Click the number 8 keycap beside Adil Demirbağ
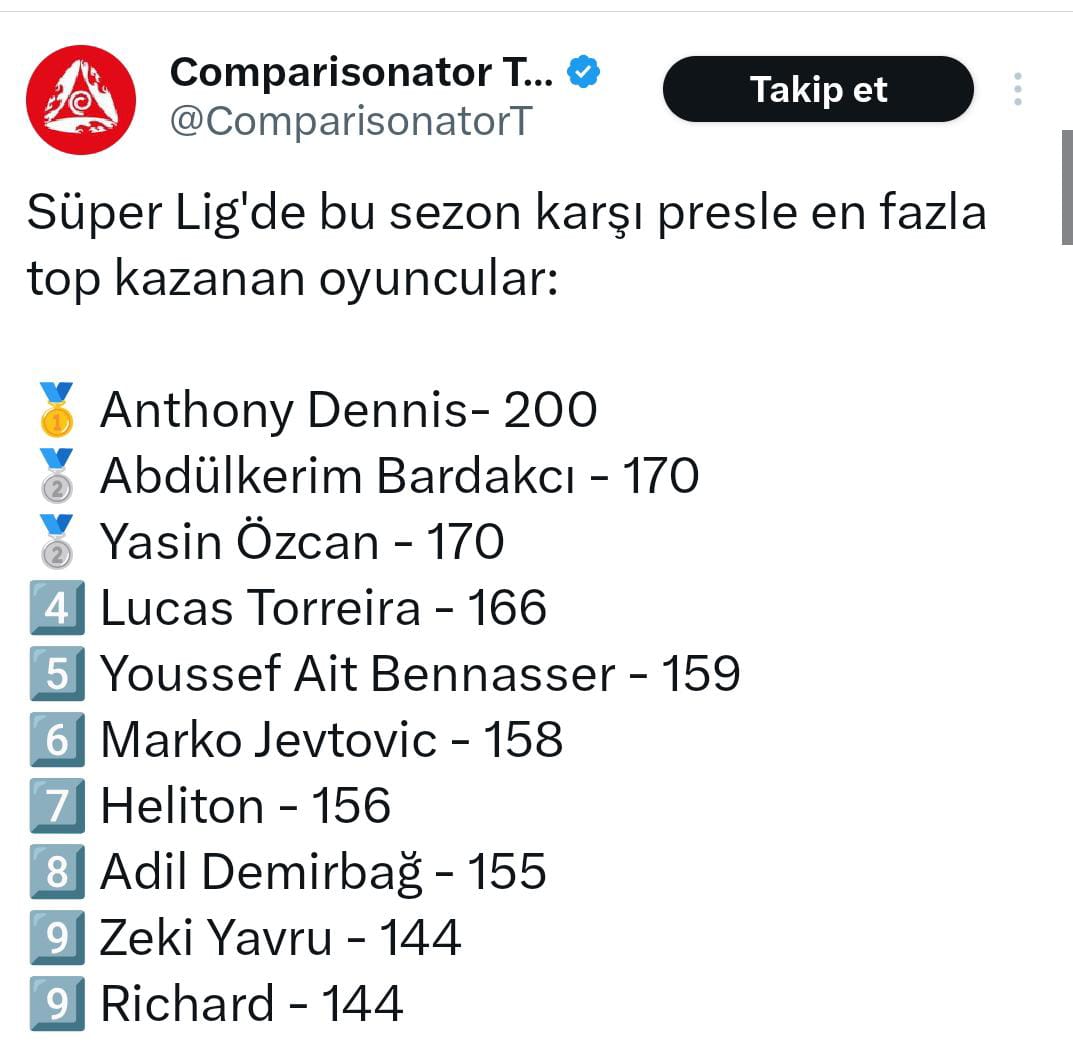 click(x=57, y=872)
